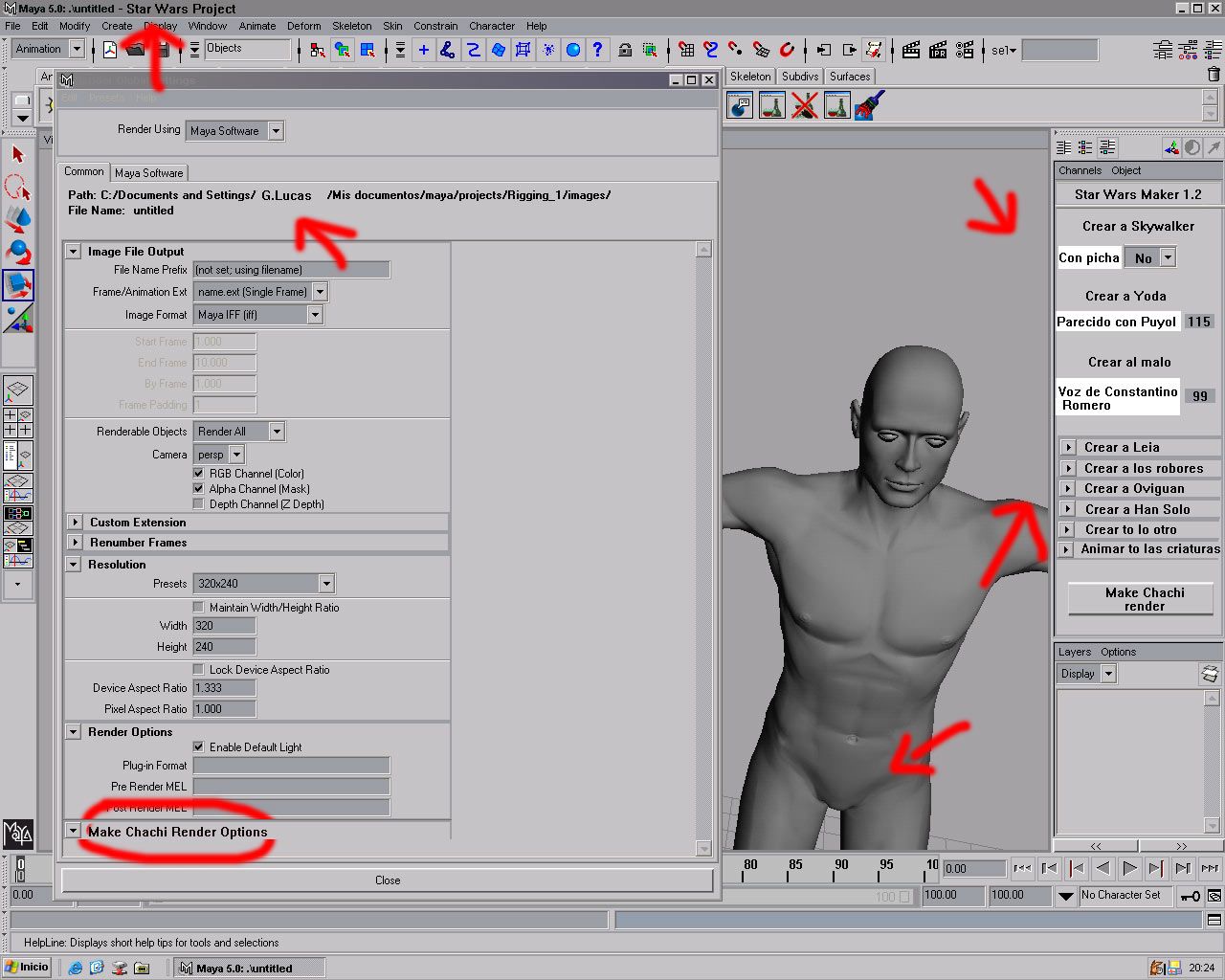Viewport: 1225px width, 980px height.
Task: Open the Deform menu
Action: point(304,26)
